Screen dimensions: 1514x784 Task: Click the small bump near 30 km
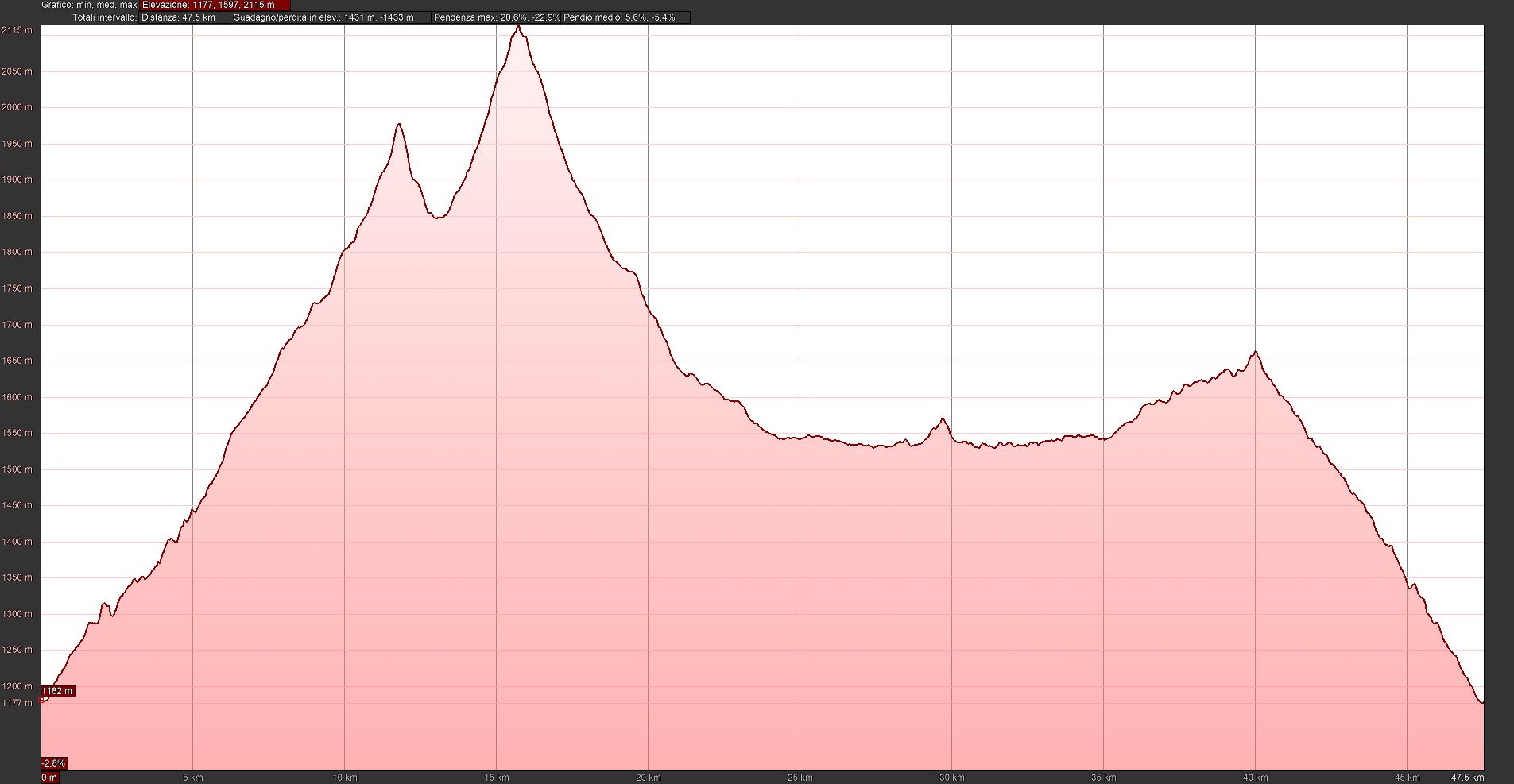click(x=943, y=419)
